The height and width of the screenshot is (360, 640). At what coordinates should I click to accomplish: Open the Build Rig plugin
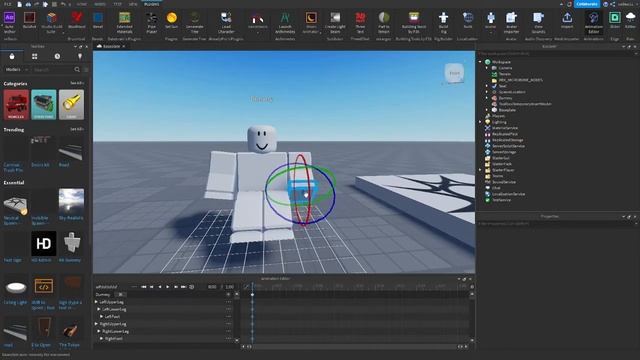tap(443, 22)
